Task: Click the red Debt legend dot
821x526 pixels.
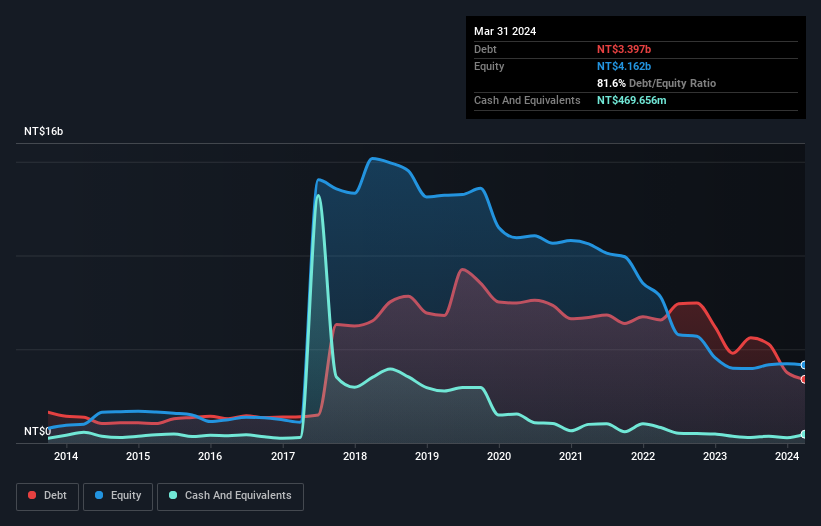Action: (x=32, y=495)
